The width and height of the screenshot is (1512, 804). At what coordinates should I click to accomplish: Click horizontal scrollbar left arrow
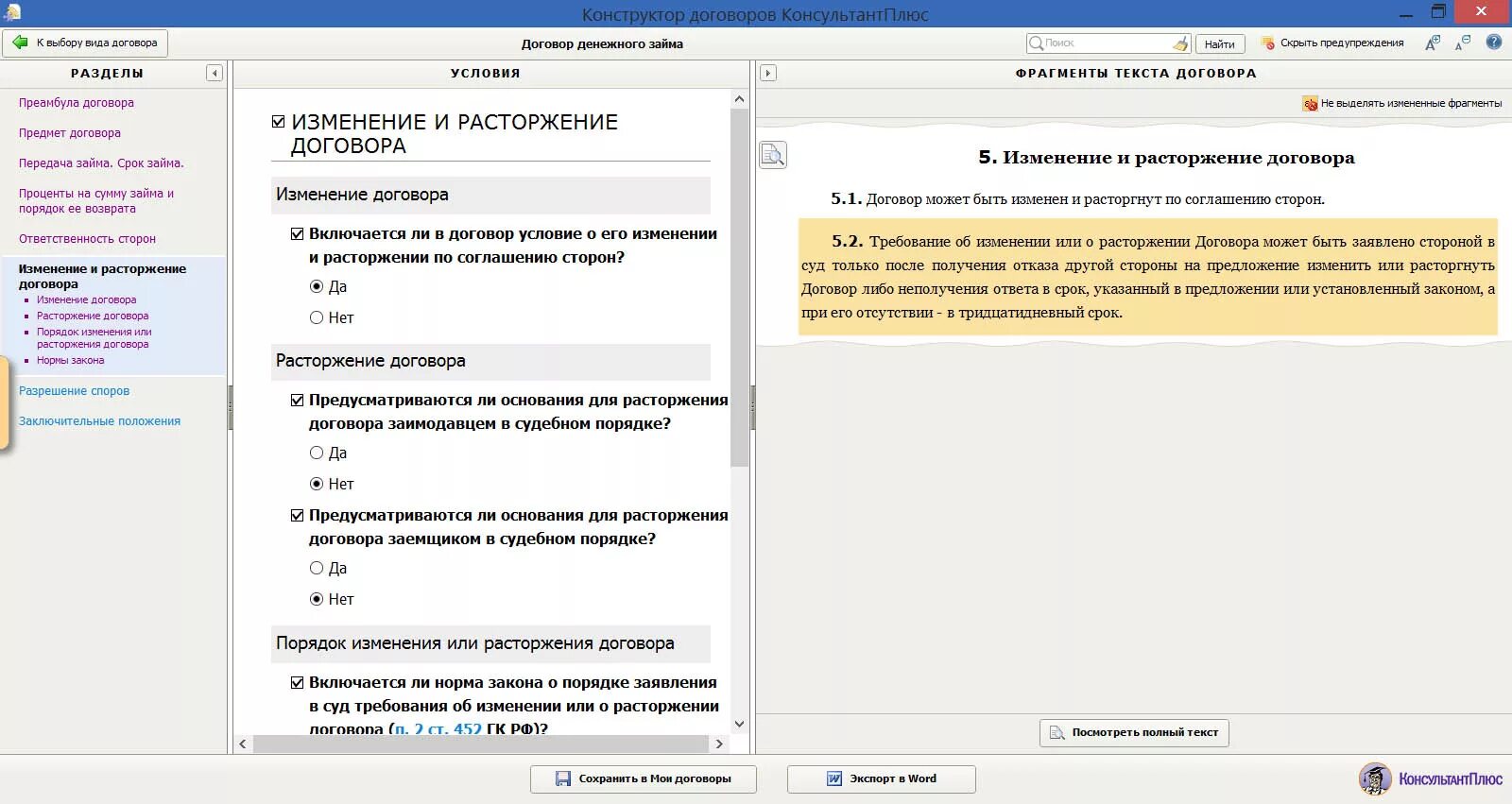click(x=243, y=744)
